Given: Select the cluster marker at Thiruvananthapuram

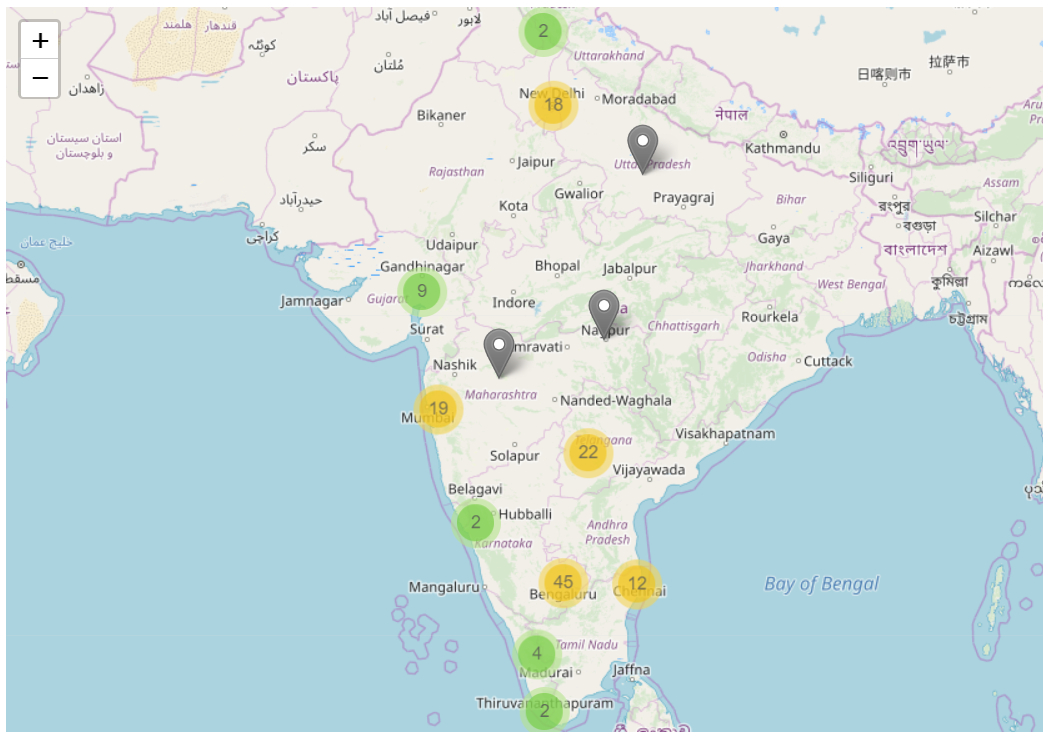Looking at the screenshot, I should [x=543, y=712].
